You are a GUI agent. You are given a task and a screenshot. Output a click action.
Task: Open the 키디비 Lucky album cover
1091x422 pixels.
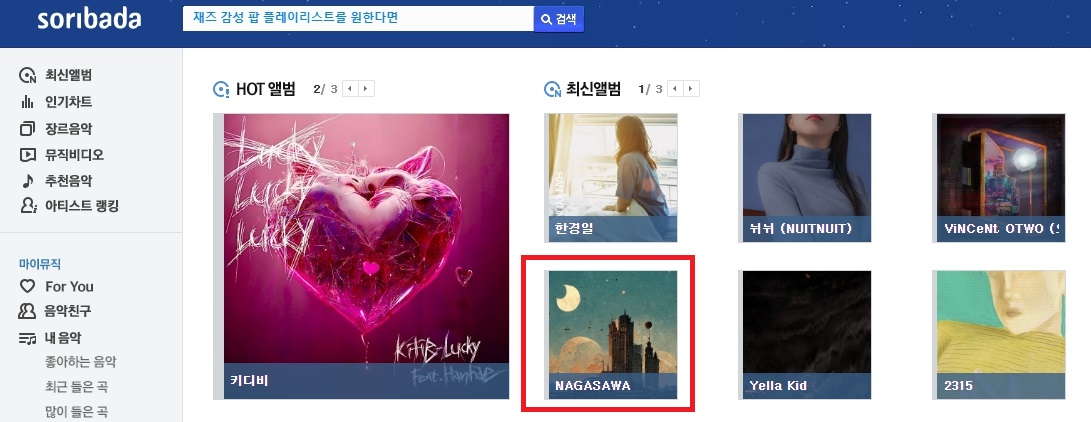point(366,257)
